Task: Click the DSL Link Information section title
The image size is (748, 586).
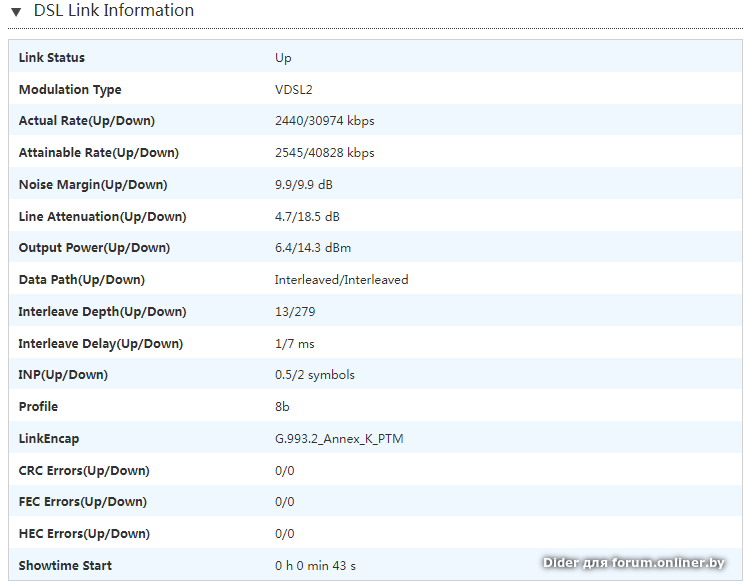Action: point(113,11)
